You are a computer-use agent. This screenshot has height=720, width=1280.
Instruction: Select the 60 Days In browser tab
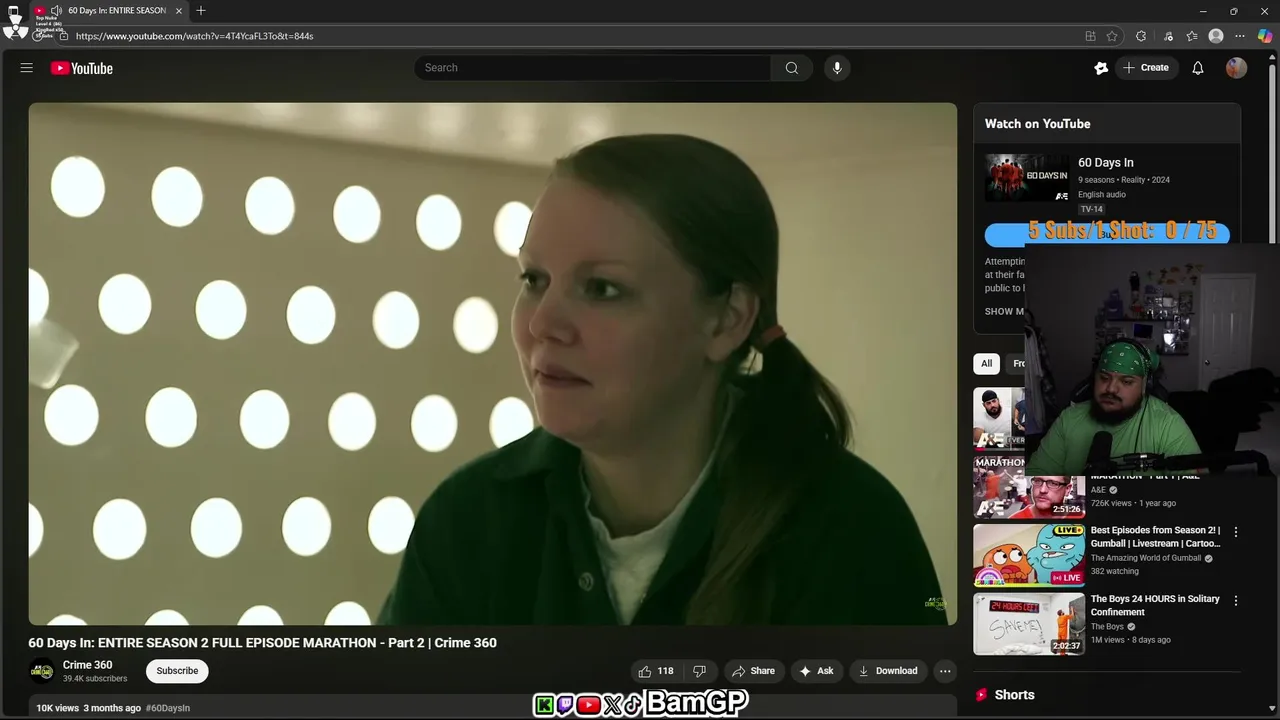tap(110, 10)
